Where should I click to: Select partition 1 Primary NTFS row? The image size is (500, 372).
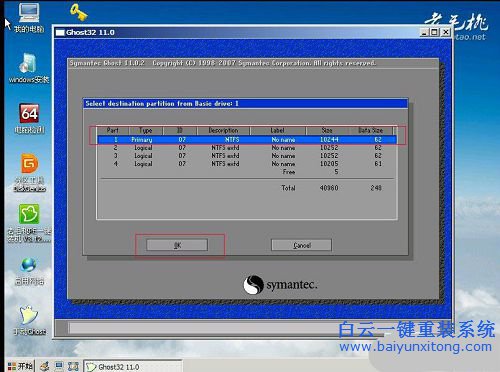[247, 140]
